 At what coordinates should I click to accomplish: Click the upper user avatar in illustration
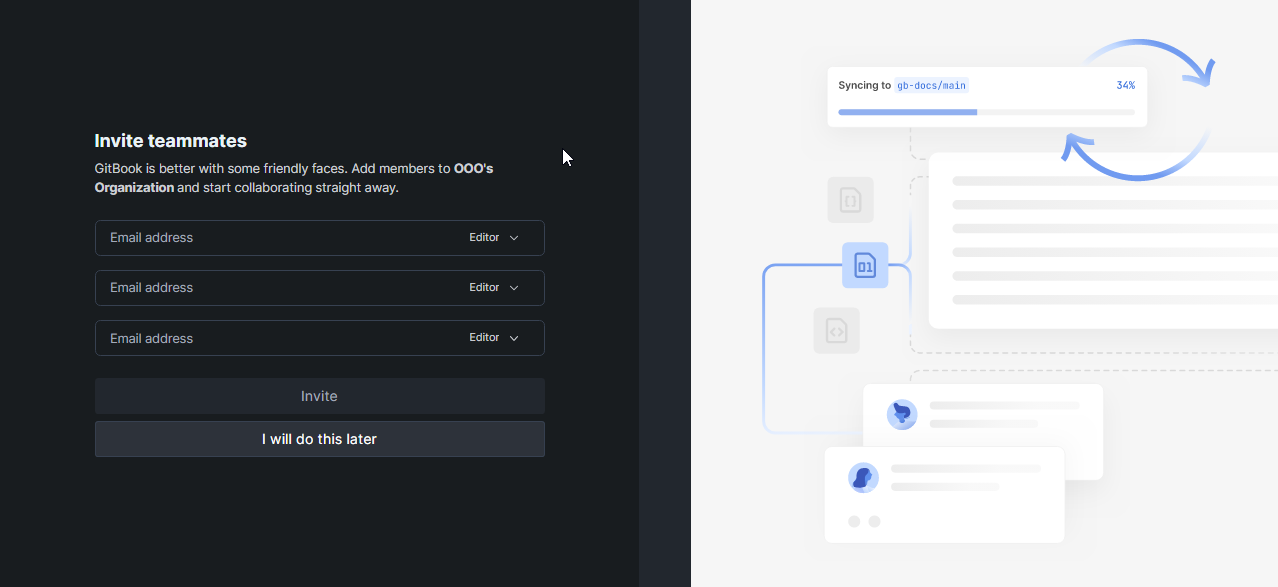point(902,414)
